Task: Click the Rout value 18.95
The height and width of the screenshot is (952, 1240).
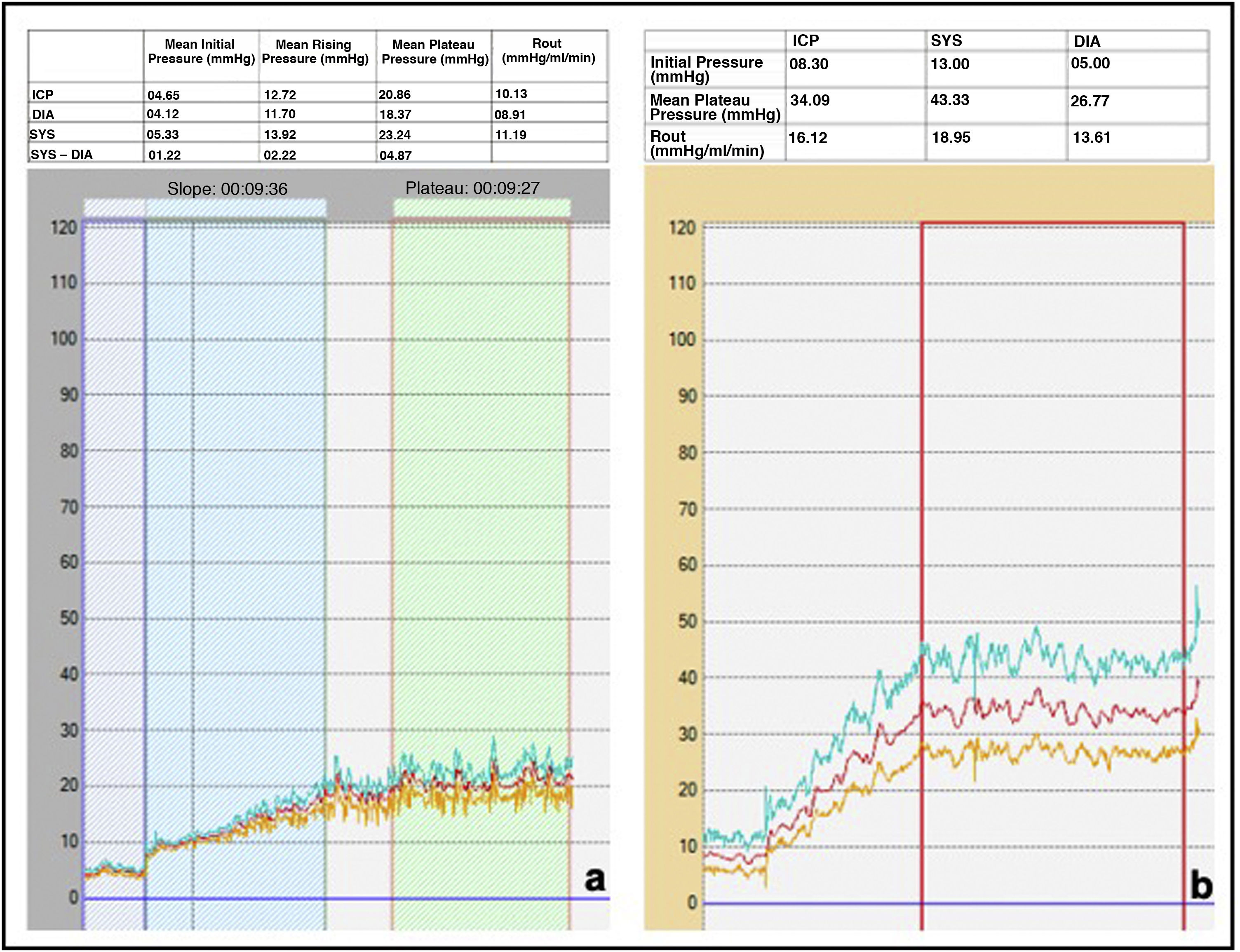Action: point(951,137)
